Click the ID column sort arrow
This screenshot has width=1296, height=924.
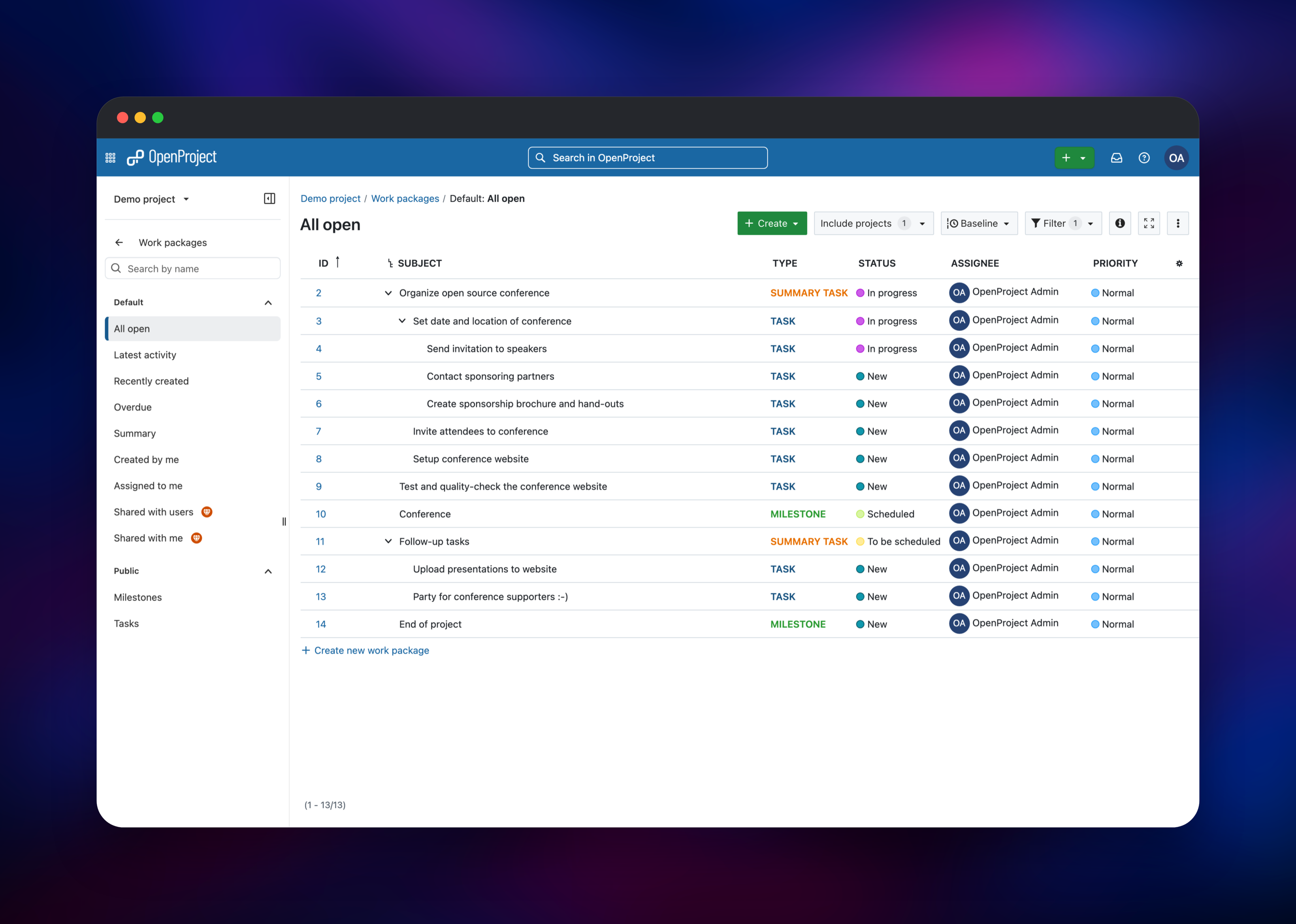[x=337, y=262]
